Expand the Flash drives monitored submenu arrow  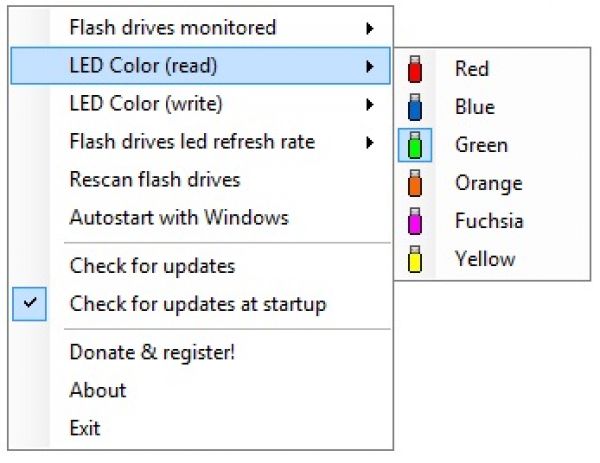tap(370, 28)
